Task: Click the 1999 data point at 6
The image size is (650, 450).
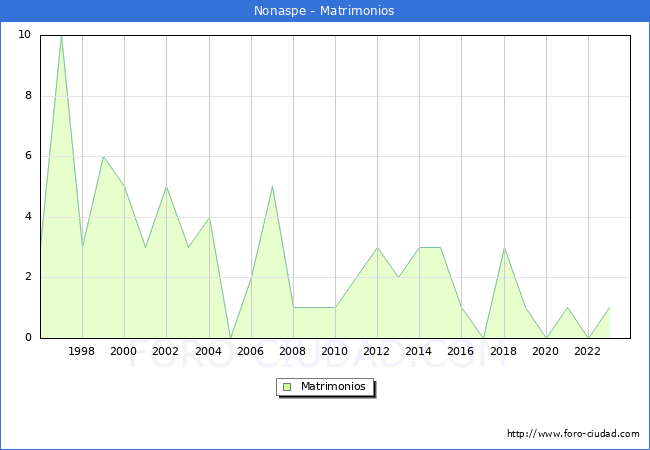Action: 103,157
